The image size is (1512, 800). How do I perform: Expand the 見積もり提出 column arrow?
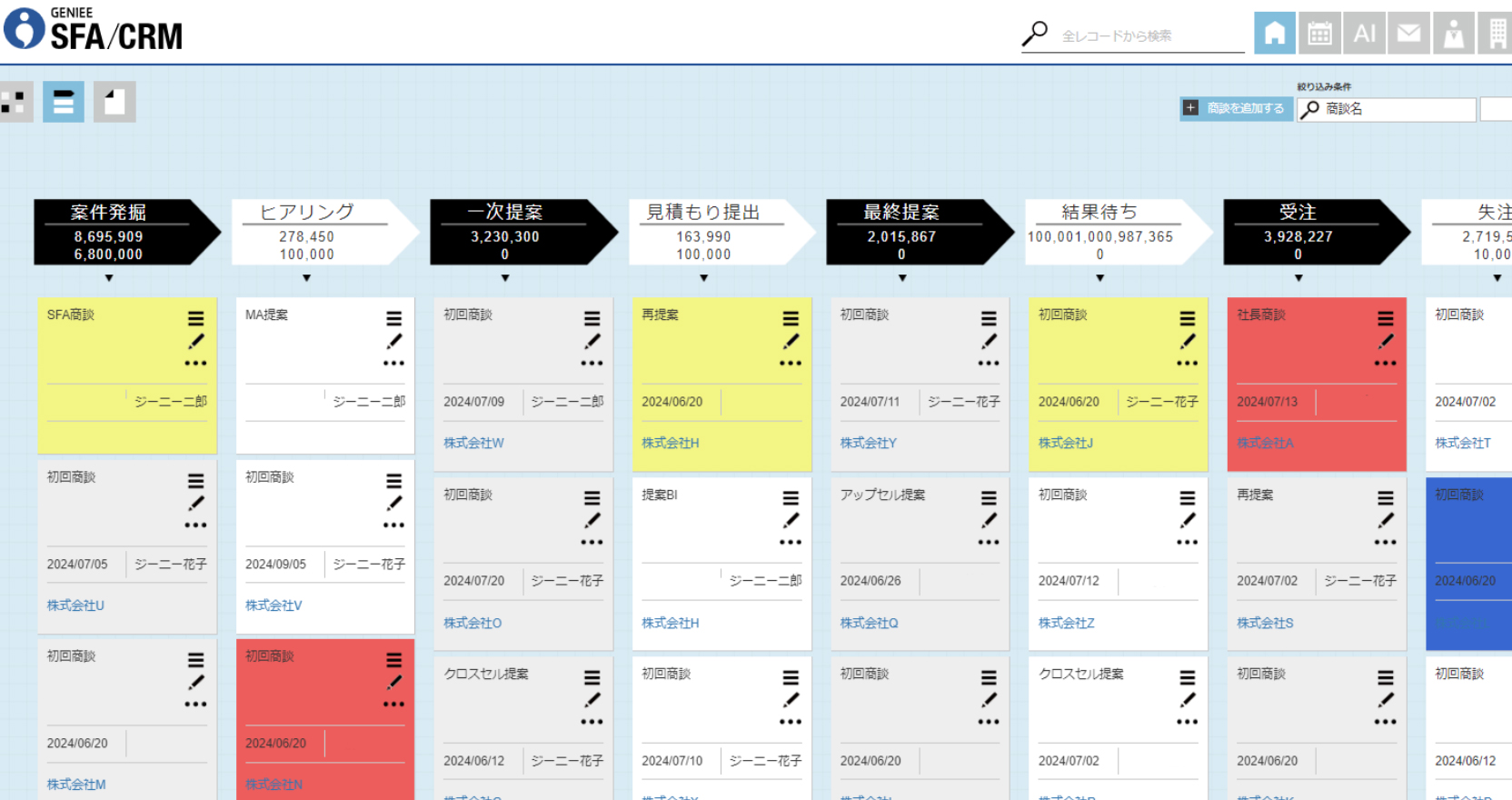pos(704,278)
